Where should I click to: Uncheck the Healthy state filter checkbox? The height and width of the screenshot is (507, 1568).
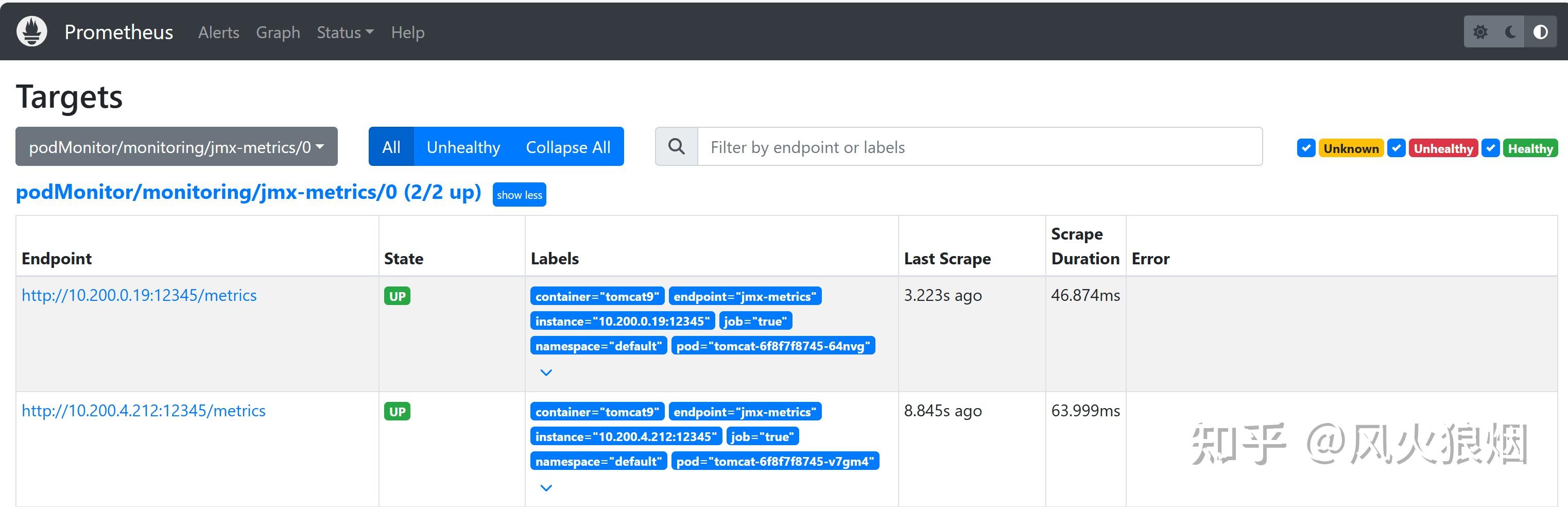pyautogui.click(x=1491, y=148)
